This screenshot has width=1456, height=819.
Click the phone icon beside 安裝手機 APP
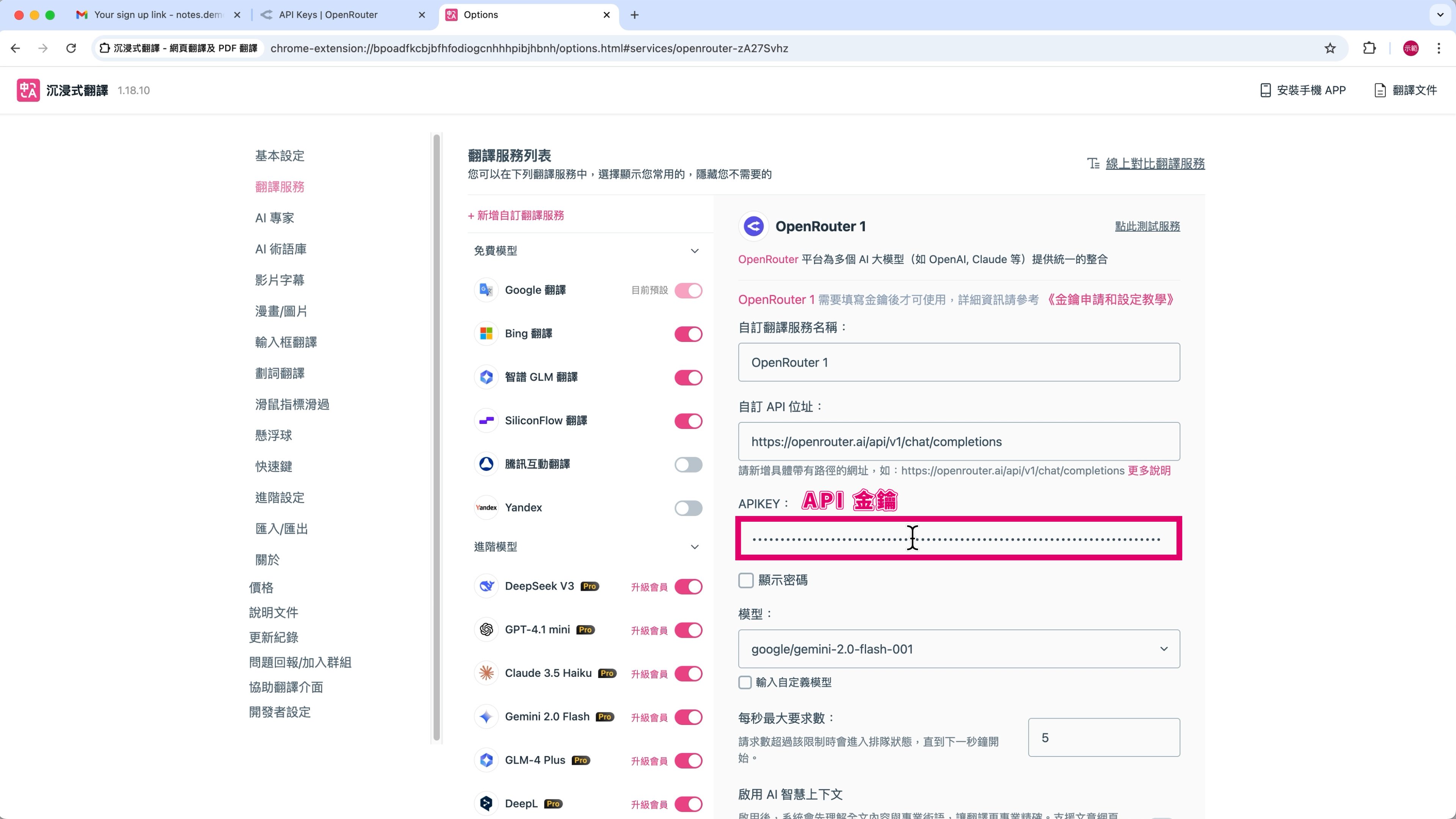(1266, 91)
